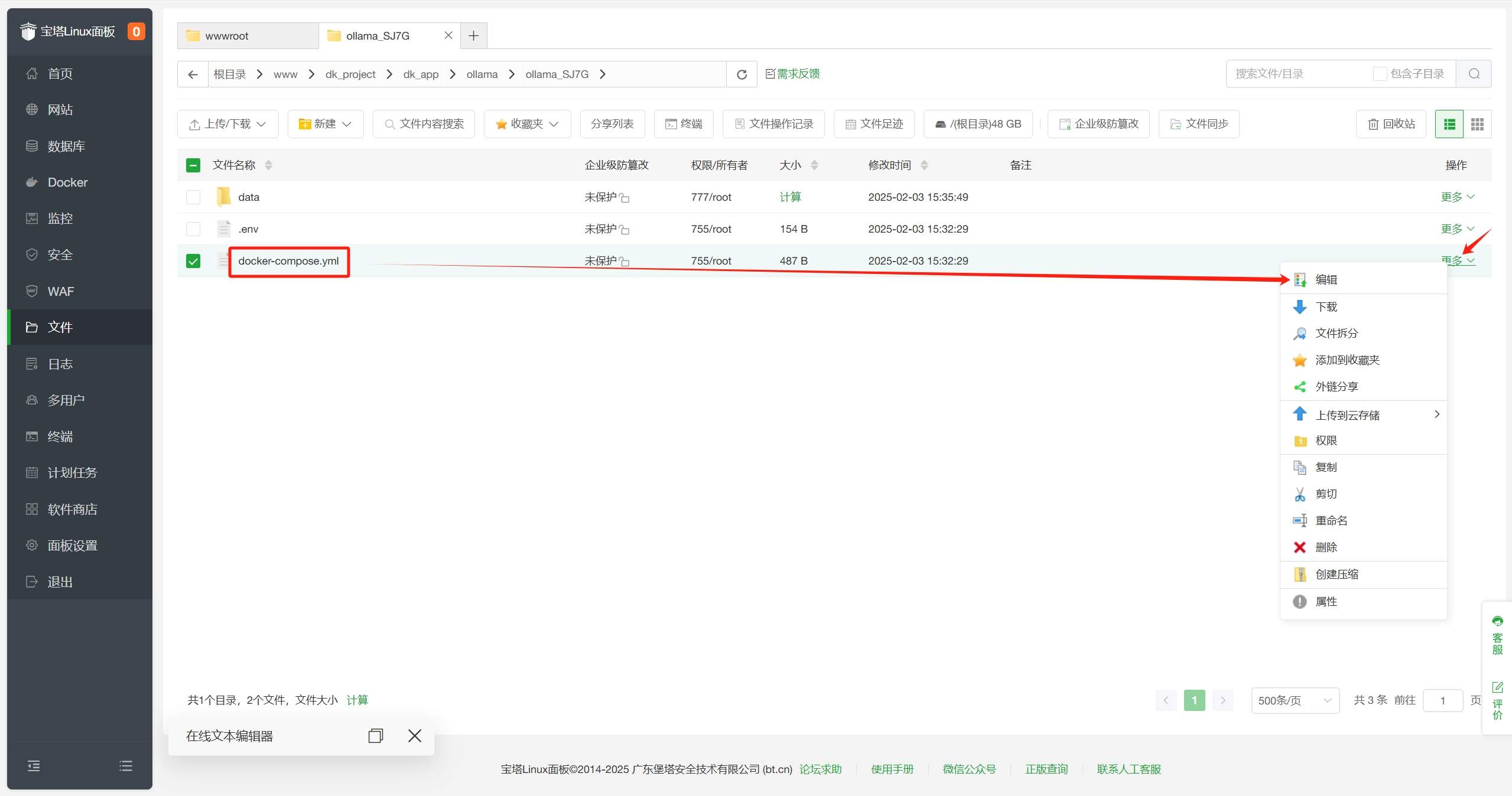Uncheck the docker-compose.yml checkbox

[193, 261]
